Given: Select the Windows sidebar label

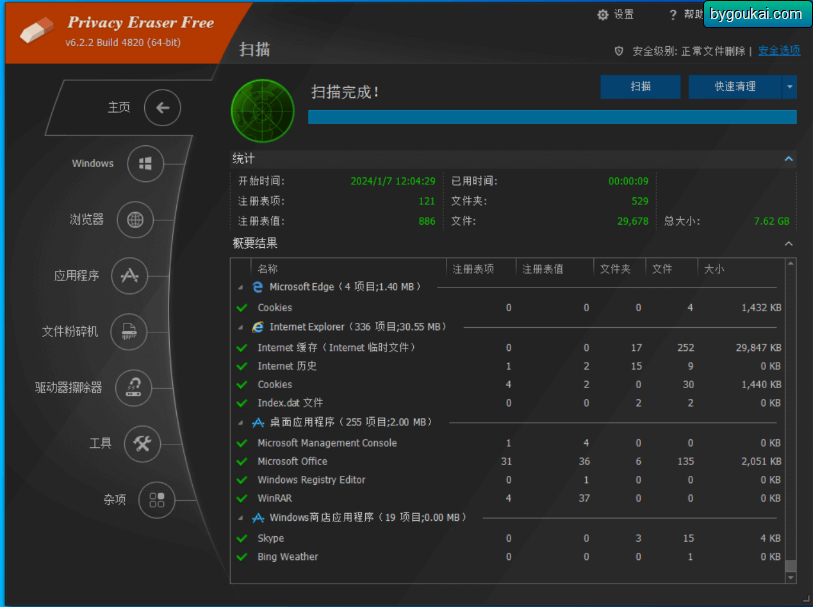Looking at the screenshot, I should (x=93, y=163).
